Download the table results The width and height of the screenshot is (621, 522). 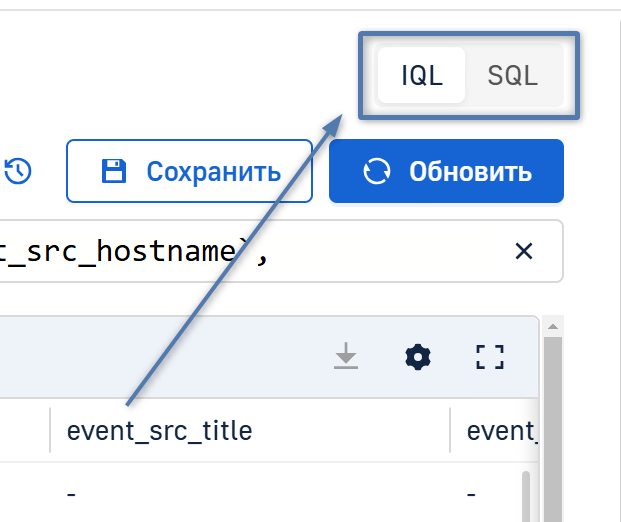click(346, 356)
